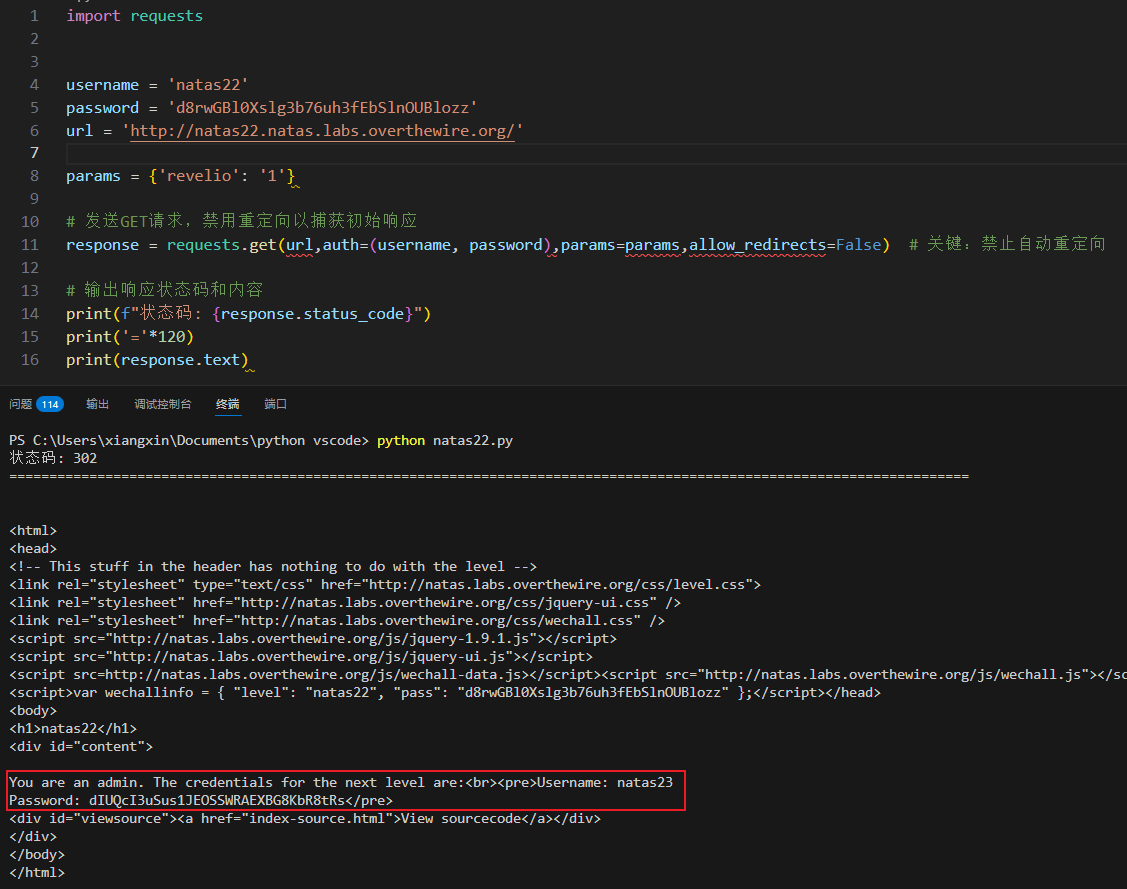
Task: Open the 端口 ports tab
Action: pyautogui.click(x=275, y=404)
